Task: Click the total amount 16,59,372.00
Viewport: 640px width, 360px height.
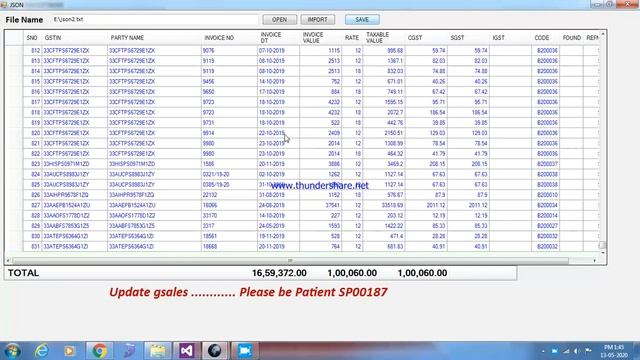Action: coord(279,273)
